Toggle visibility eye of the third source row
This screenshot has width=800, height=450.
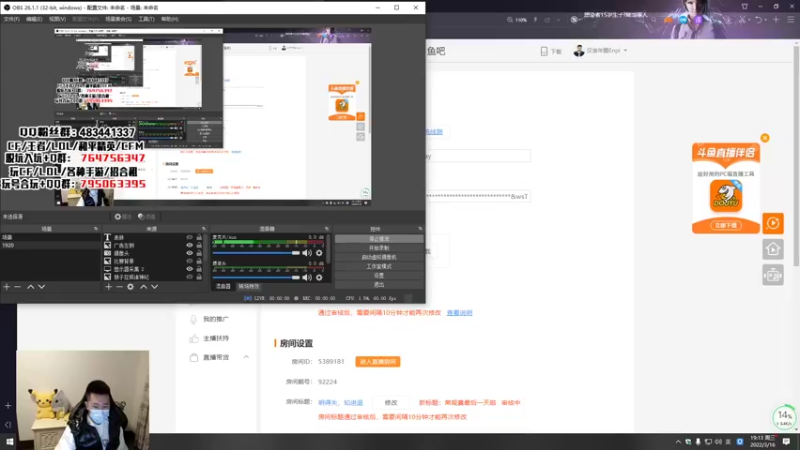(x=189, y=253)
